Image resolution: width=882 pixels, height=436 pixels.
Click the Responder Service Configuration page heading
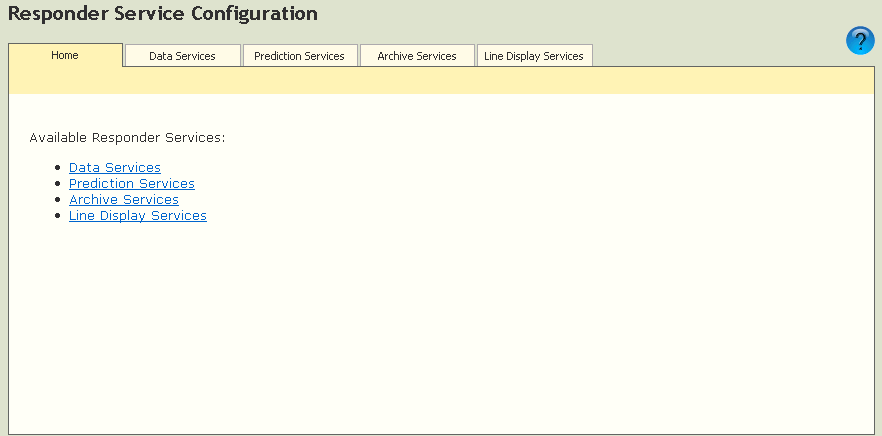coord(163,14)
